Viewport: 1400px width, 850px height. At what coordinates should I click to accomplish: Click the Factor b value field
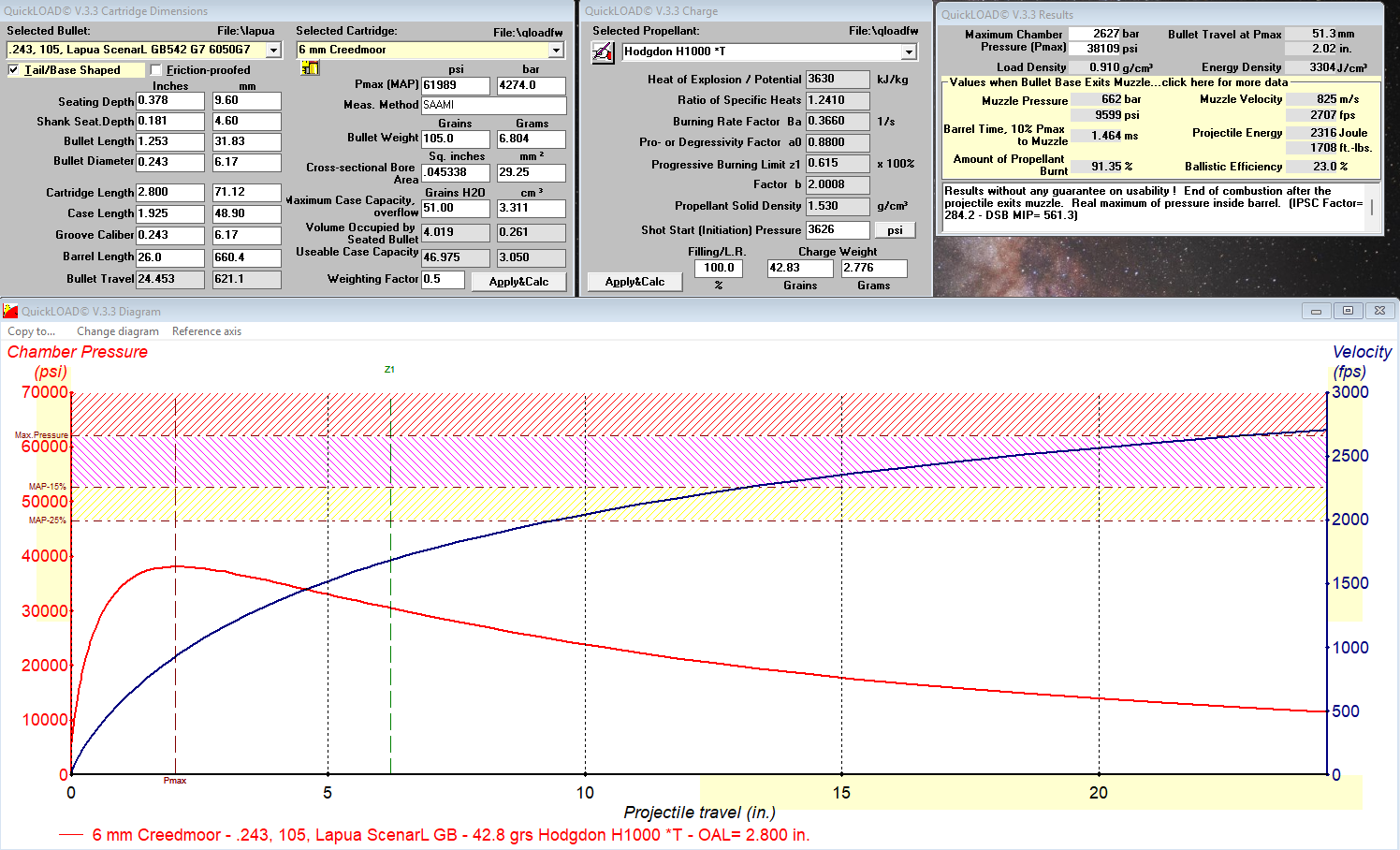pyautogui.click(x=838, y=185)
